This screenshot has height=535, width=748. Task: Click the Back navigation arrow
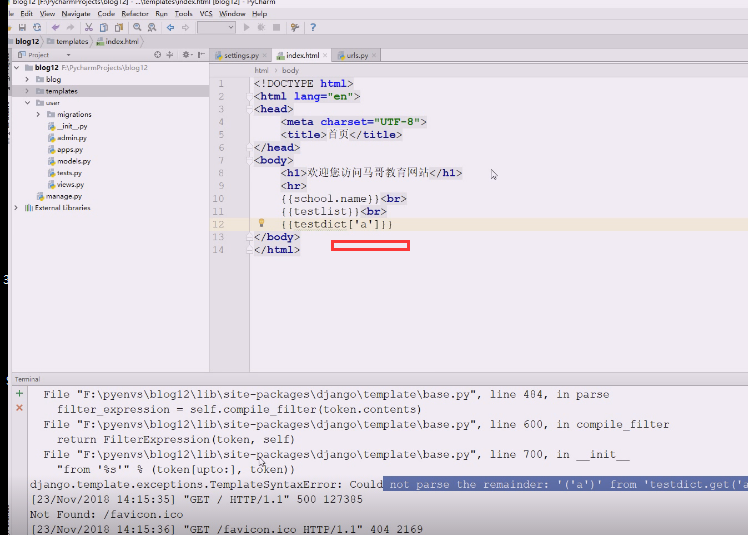point(170,28)
